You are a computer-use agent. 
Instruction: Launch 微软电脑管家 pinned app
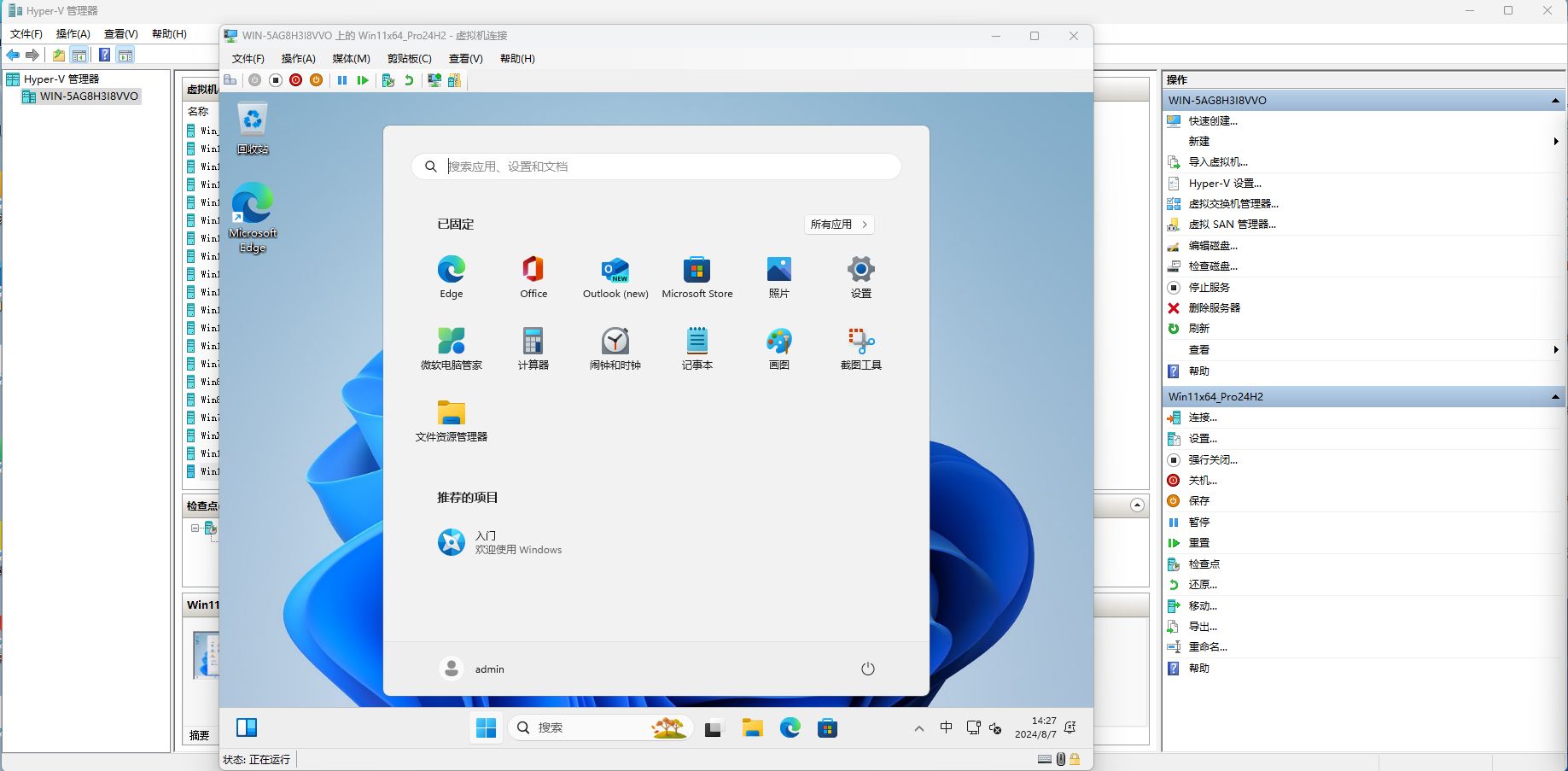[x=452, y=348]
